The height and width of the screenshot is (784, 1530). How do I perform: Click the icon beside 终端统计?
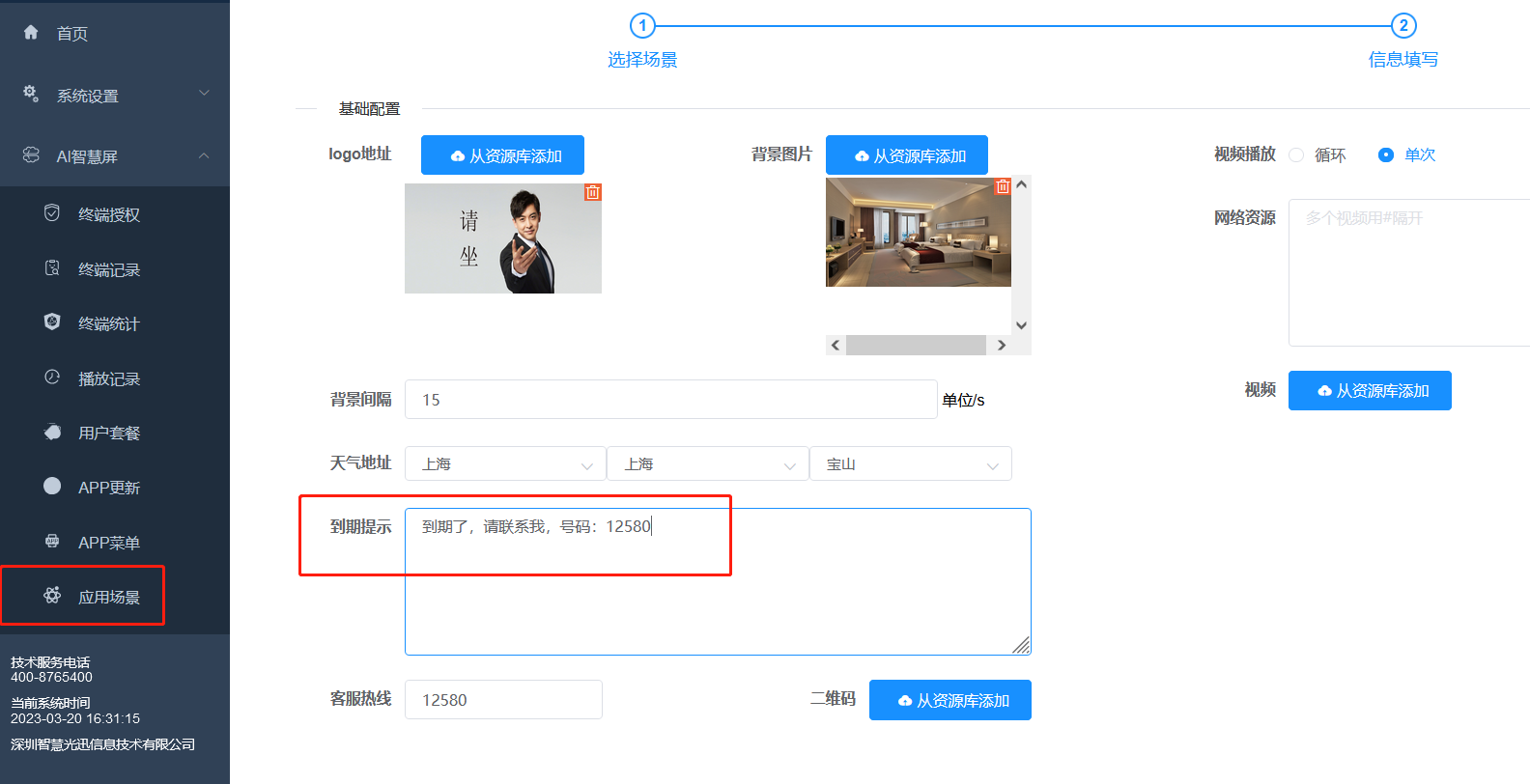52,322
